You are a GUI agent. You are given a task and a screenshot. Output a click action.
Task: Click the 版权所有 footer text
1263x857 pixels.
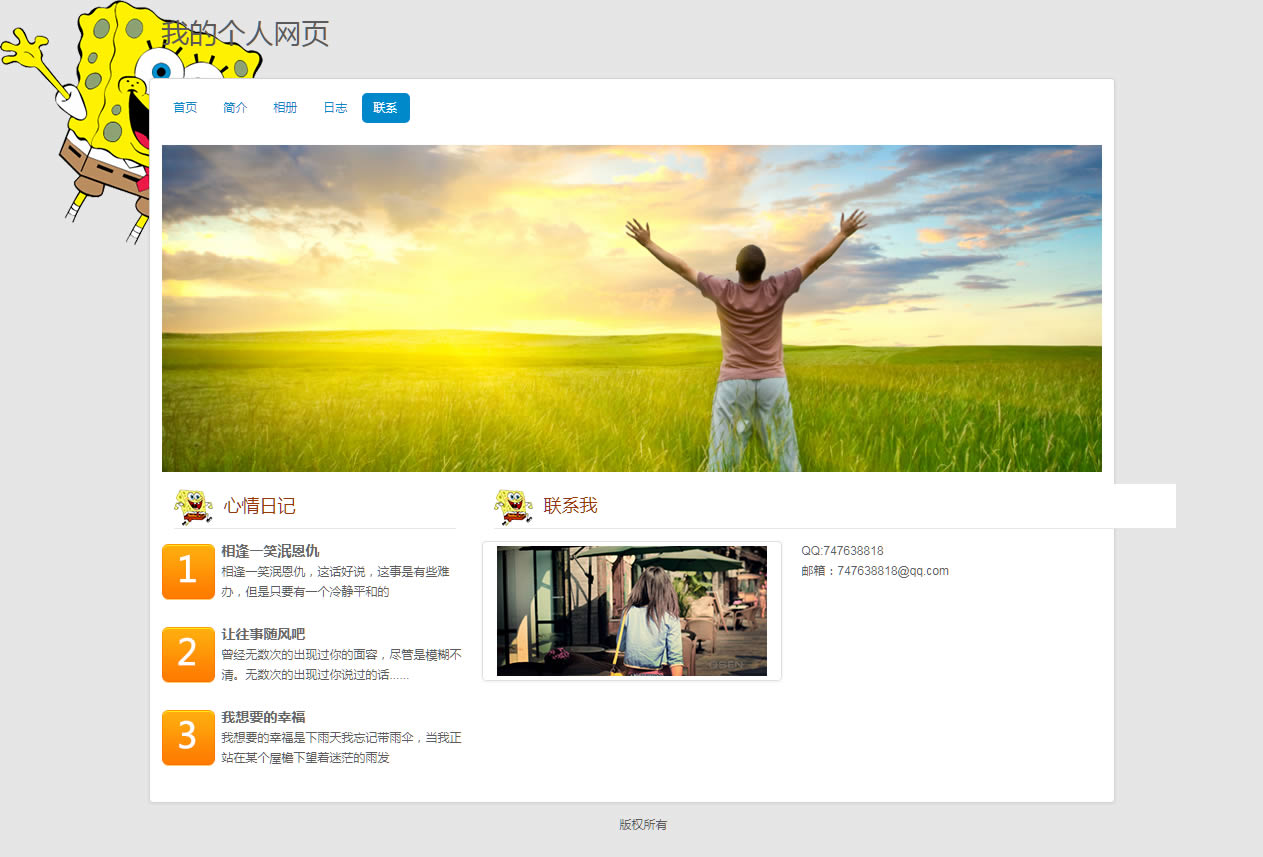tap(642, 825)
